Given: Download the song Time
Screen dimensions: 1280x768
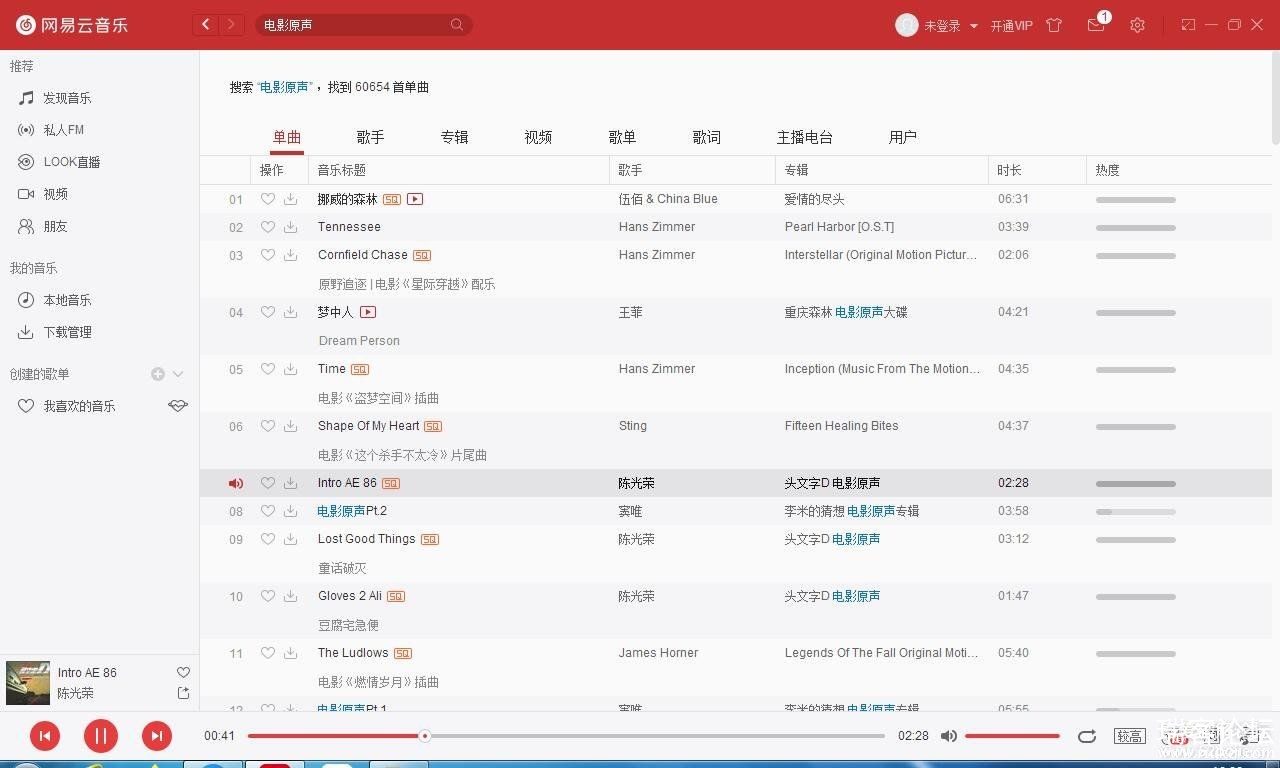Looking at the screenshot, I should (x=290, y=369).
